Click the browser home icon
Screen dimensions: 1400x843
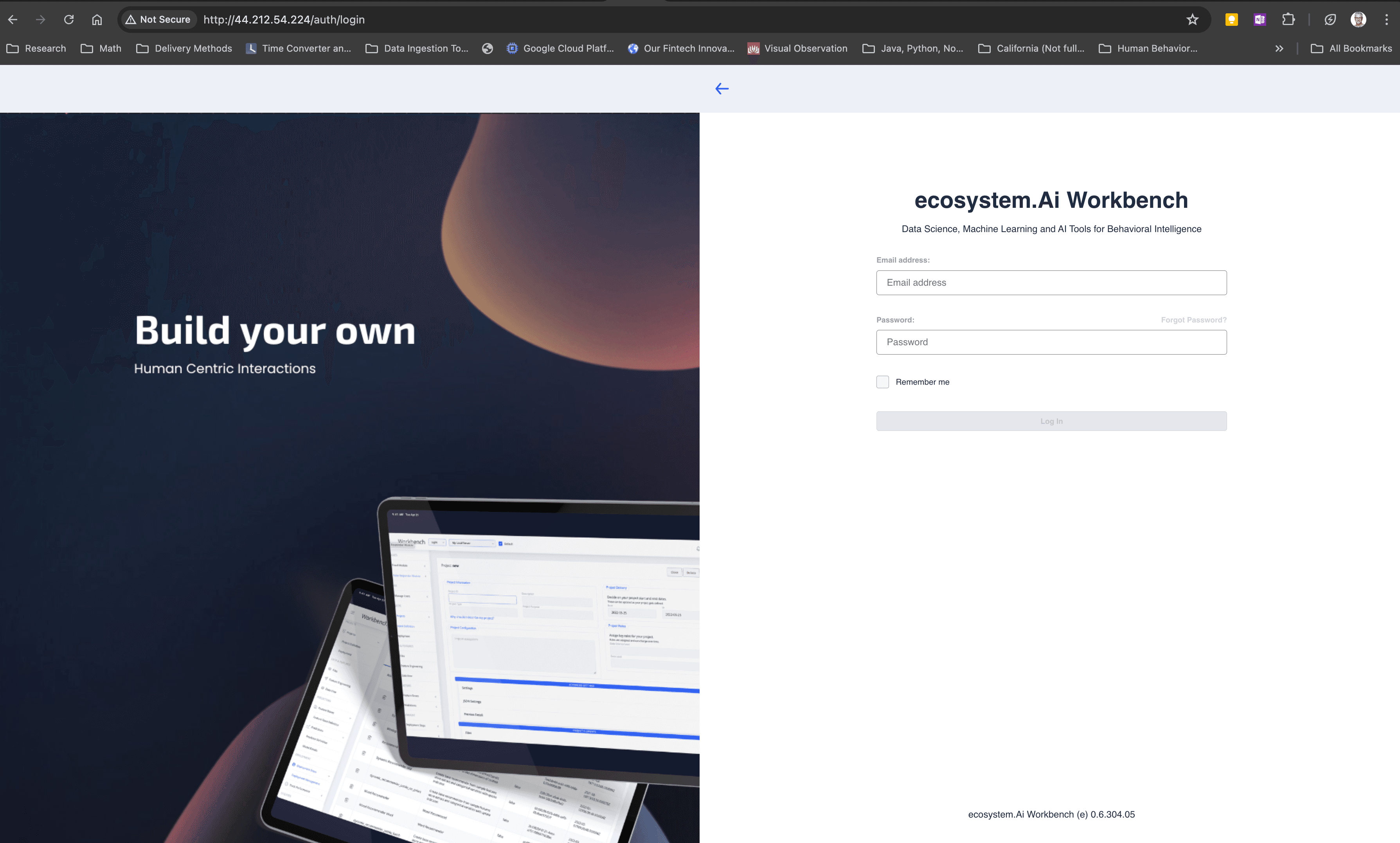[x=97, y=19]
